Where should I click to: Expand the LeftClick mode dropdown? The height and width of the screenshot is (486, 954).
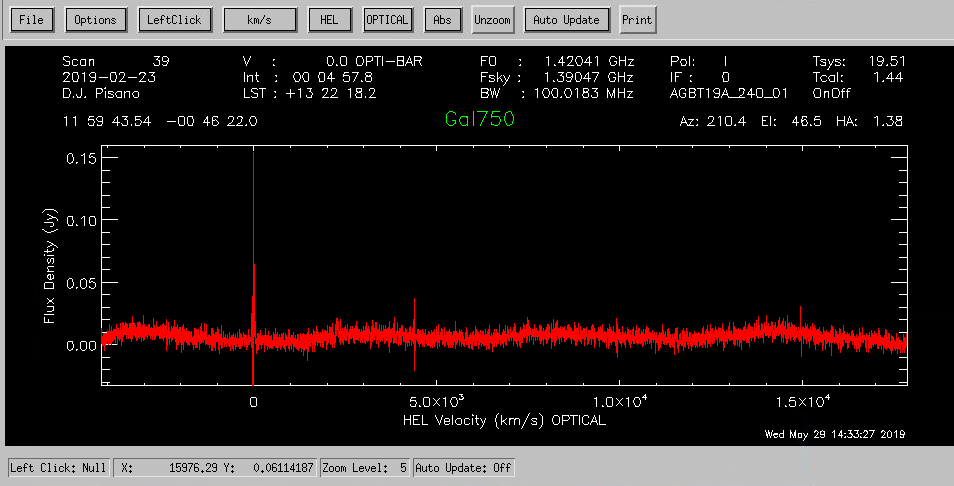(x=173, y=20)
